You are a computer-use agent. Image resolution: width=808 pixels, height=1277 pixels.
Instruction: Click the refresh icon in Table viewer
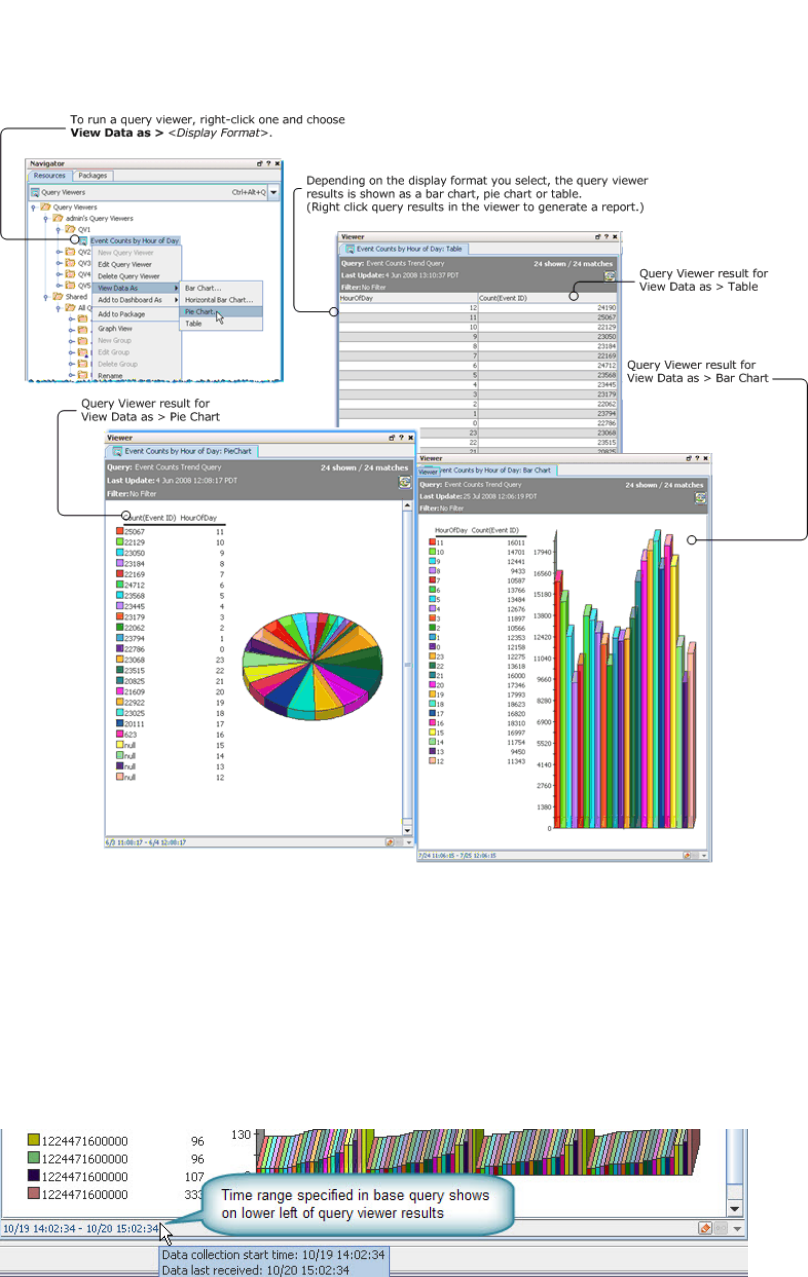coord(608,276)
